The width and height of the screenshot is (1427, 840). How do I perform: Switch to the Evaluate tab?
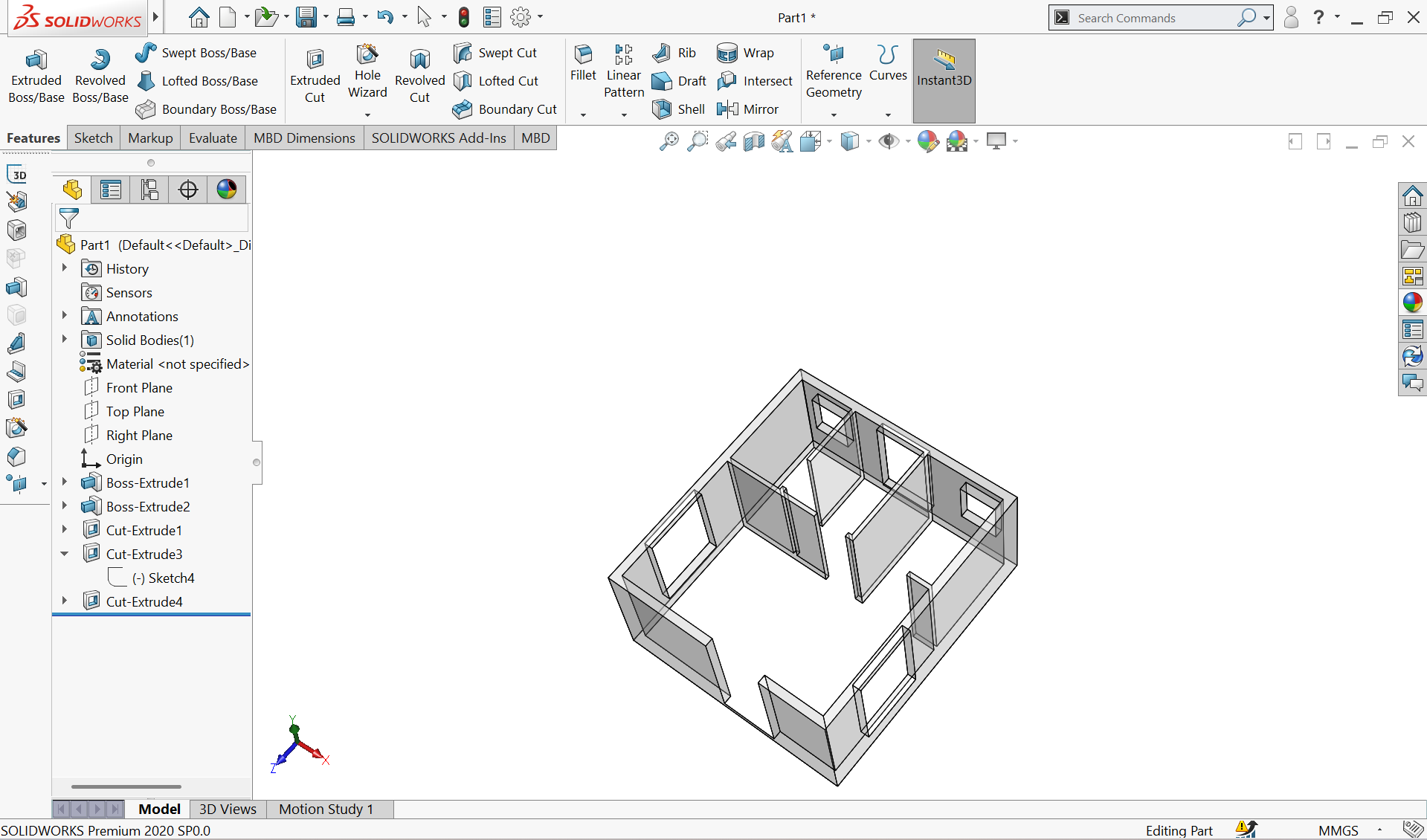(213, 138)
